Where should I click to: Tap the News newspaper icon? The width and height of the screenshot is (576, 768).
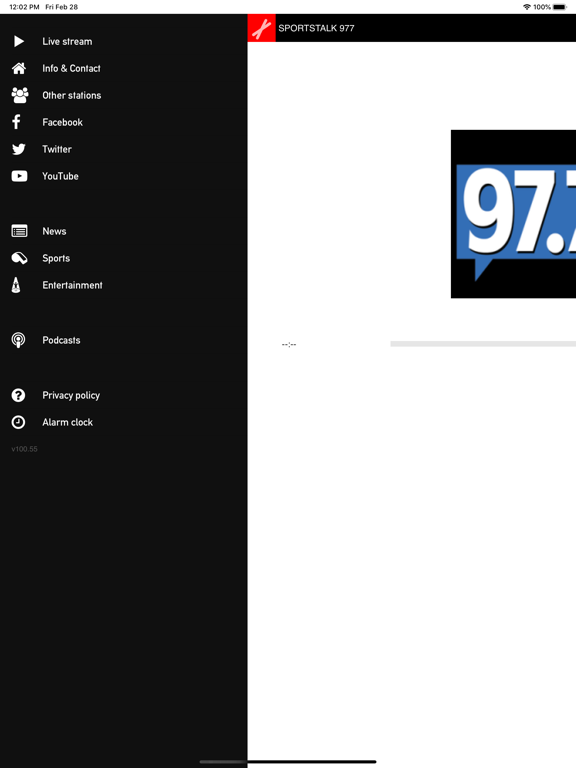click(19, 231)
